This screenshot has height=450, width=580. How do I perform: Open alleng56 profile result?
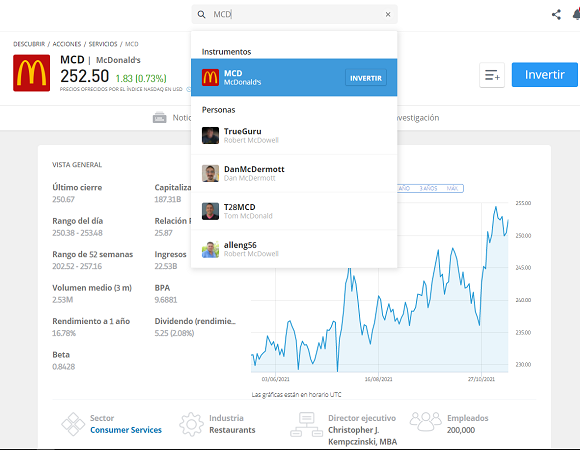[294, 249]
